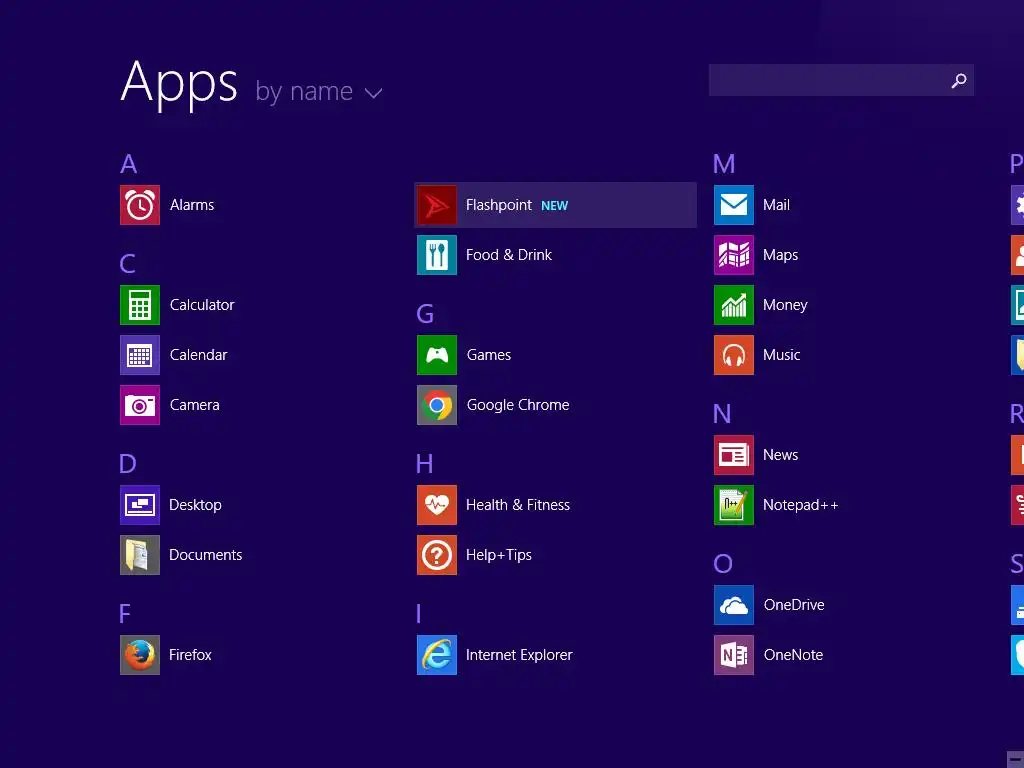The height and width of the screenshot is (768, 1024).
Task: Launch Notepad++ from its icon
Action: click(734, 505)
